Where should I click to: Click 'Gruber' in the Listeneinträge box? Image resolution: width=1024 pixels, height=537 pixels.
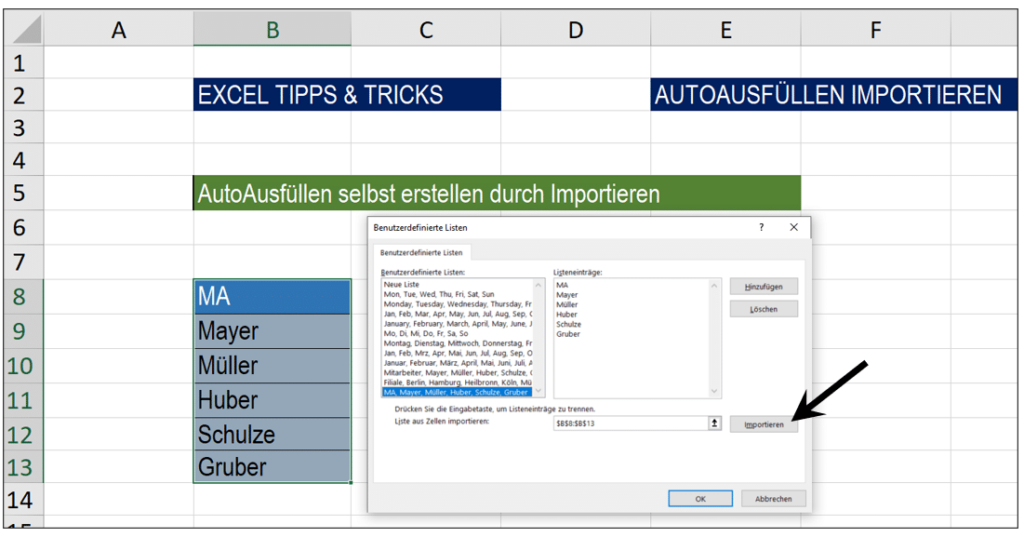(x=568, y=334)
